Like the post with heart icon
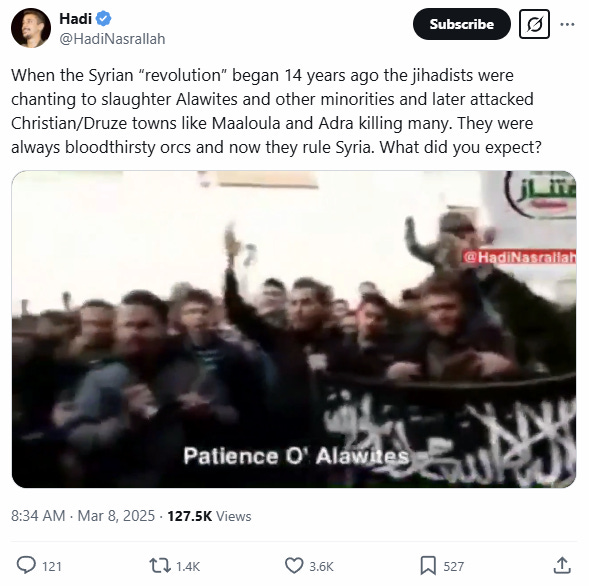589x586 pixels. coord(294,565)
